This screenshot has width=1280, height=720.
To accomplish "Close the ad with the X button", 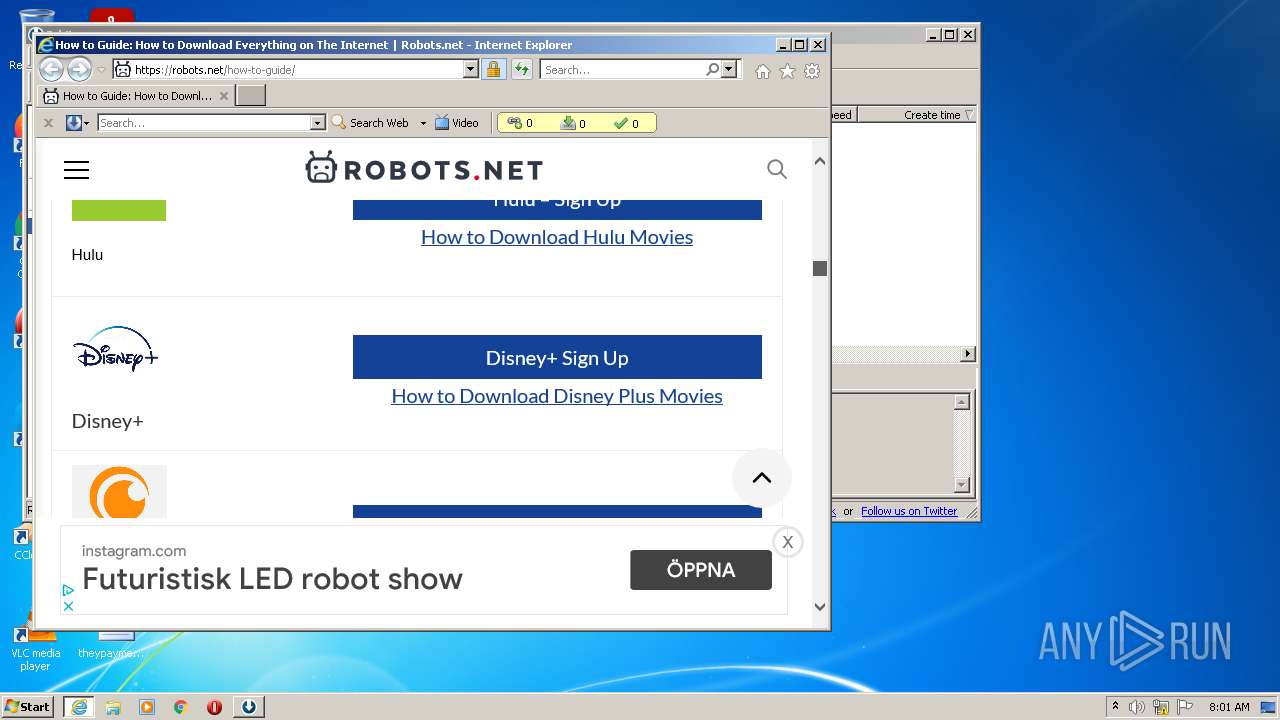I will click(x=788, y=542).
